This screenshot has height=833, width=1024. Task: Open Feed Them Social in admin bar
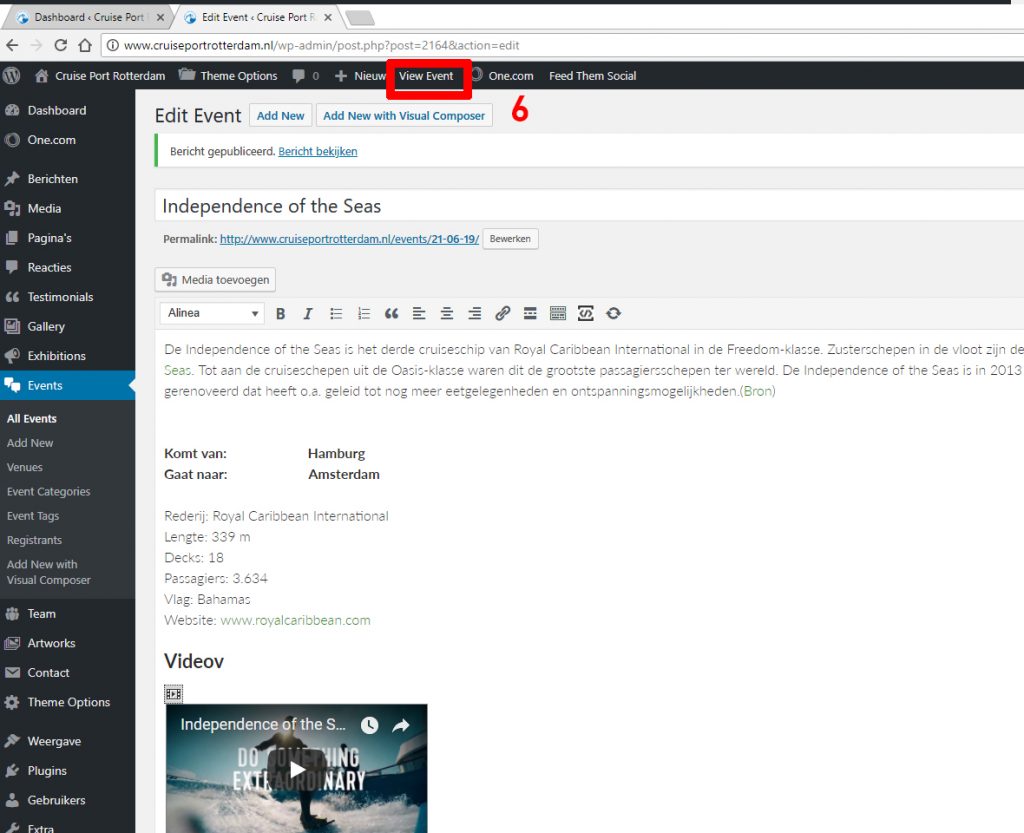(592, 76)
